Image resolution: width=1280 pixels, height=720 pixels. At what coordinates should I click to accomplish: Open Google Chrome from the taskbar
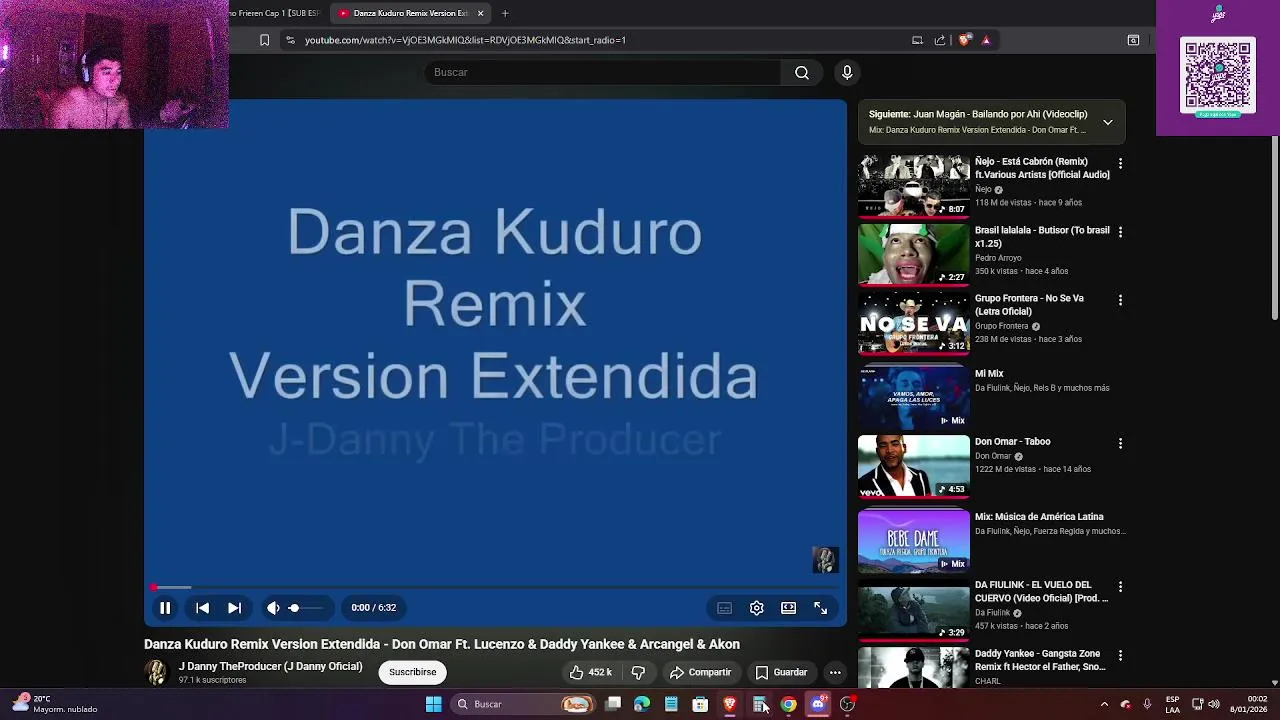tap(789, 704)
